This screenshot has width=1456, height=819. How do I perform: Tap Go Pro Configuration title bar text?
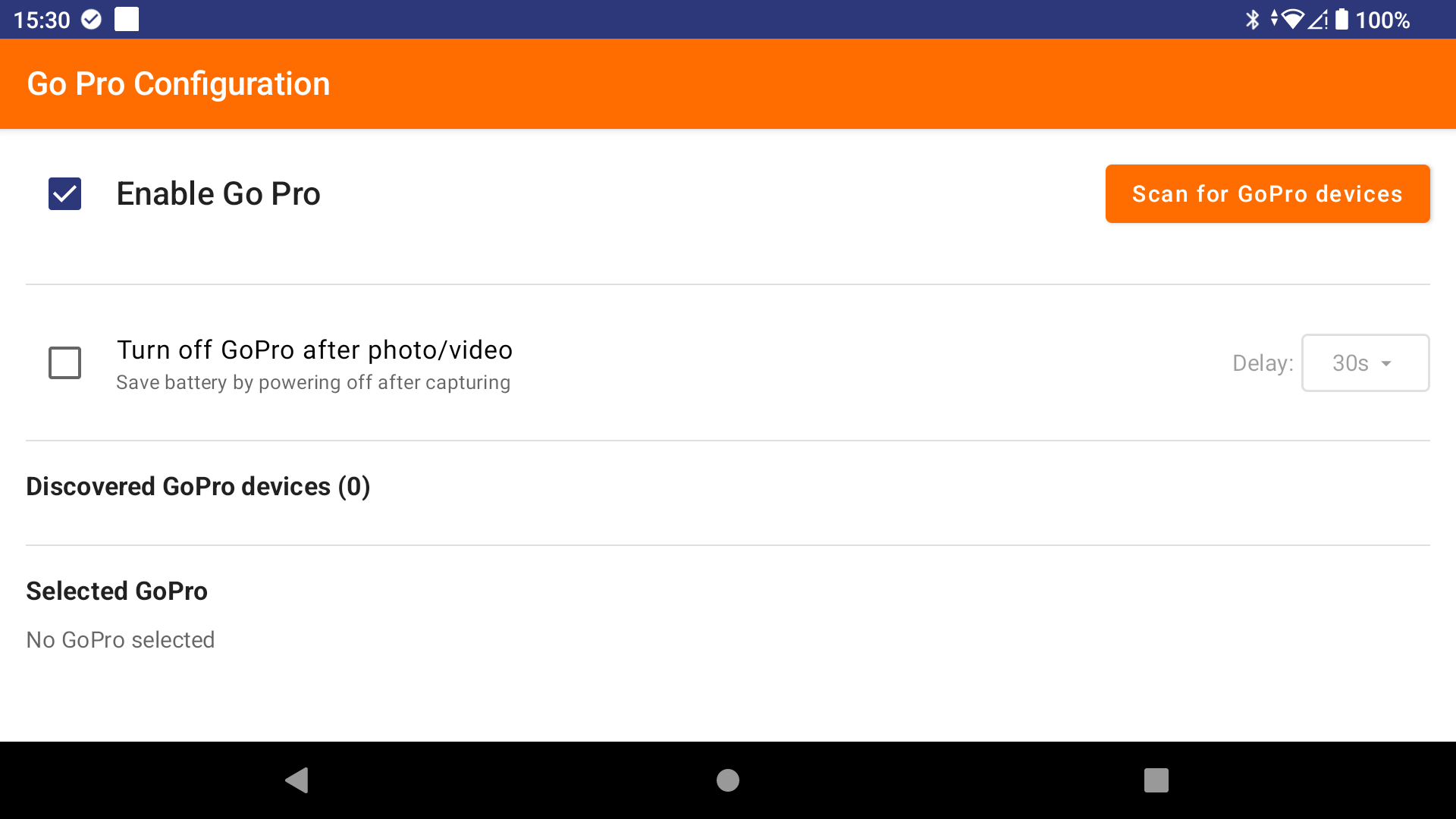click(x=178, y=83)
